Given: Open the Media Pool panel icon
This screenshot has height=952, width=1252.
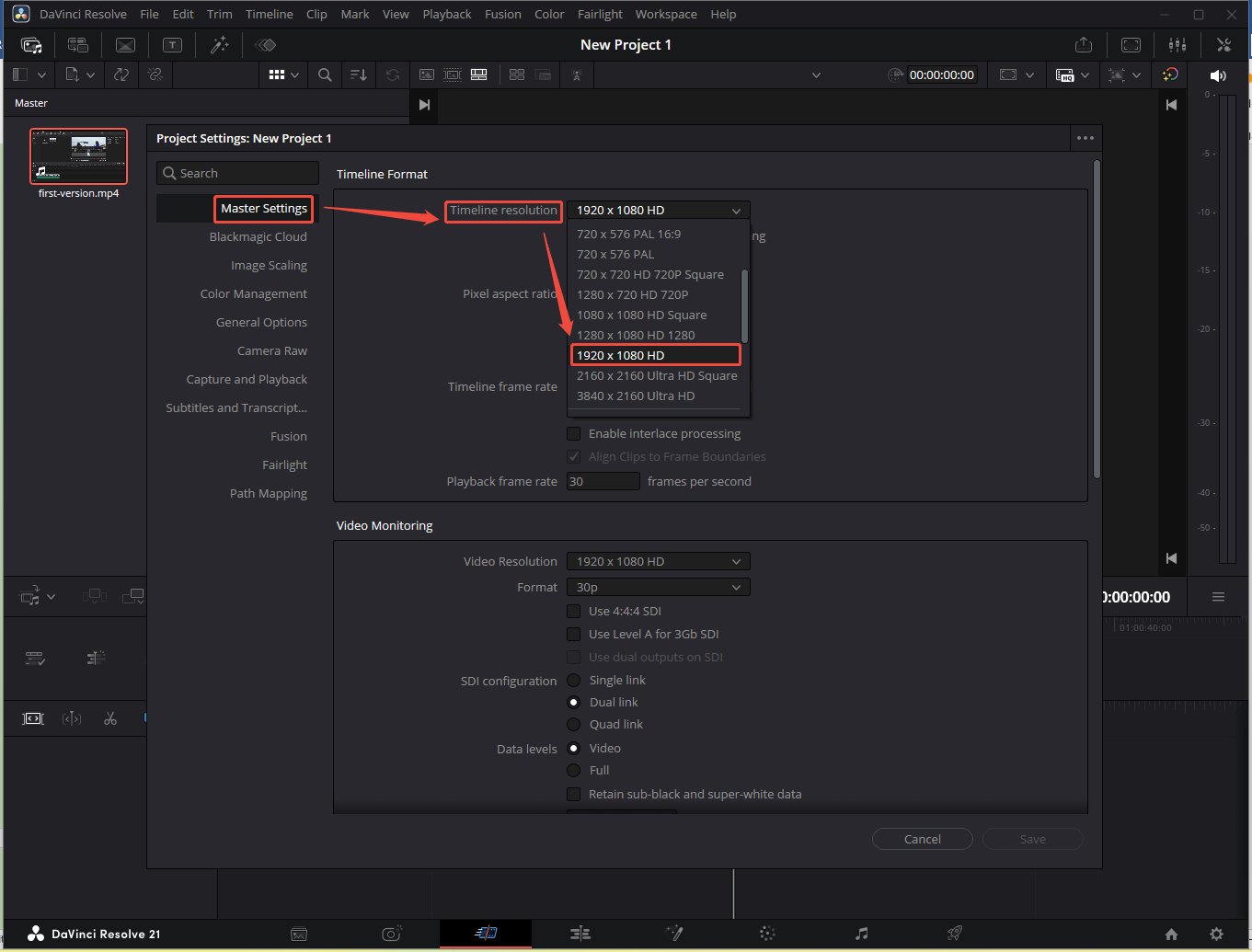Looking at the screenshot, I should coord(31,45).
